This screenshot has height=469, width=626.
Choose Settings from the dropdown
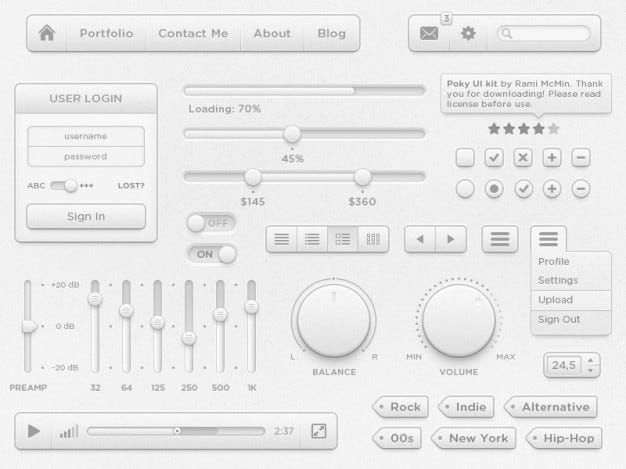(558, 280)
